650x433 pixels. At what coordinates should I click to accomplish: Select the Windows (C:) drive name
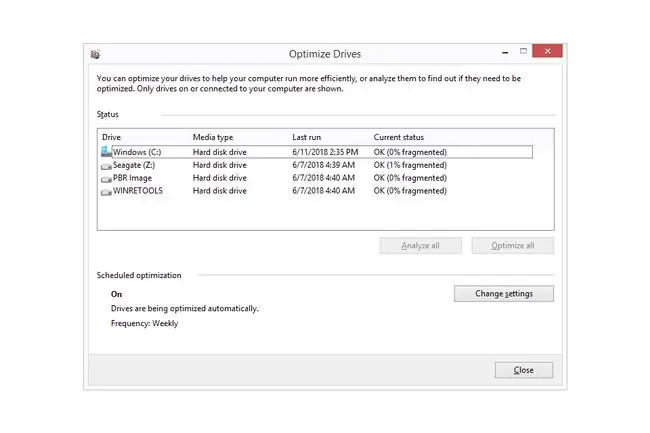pyautogui.click(x=137, y=152)
